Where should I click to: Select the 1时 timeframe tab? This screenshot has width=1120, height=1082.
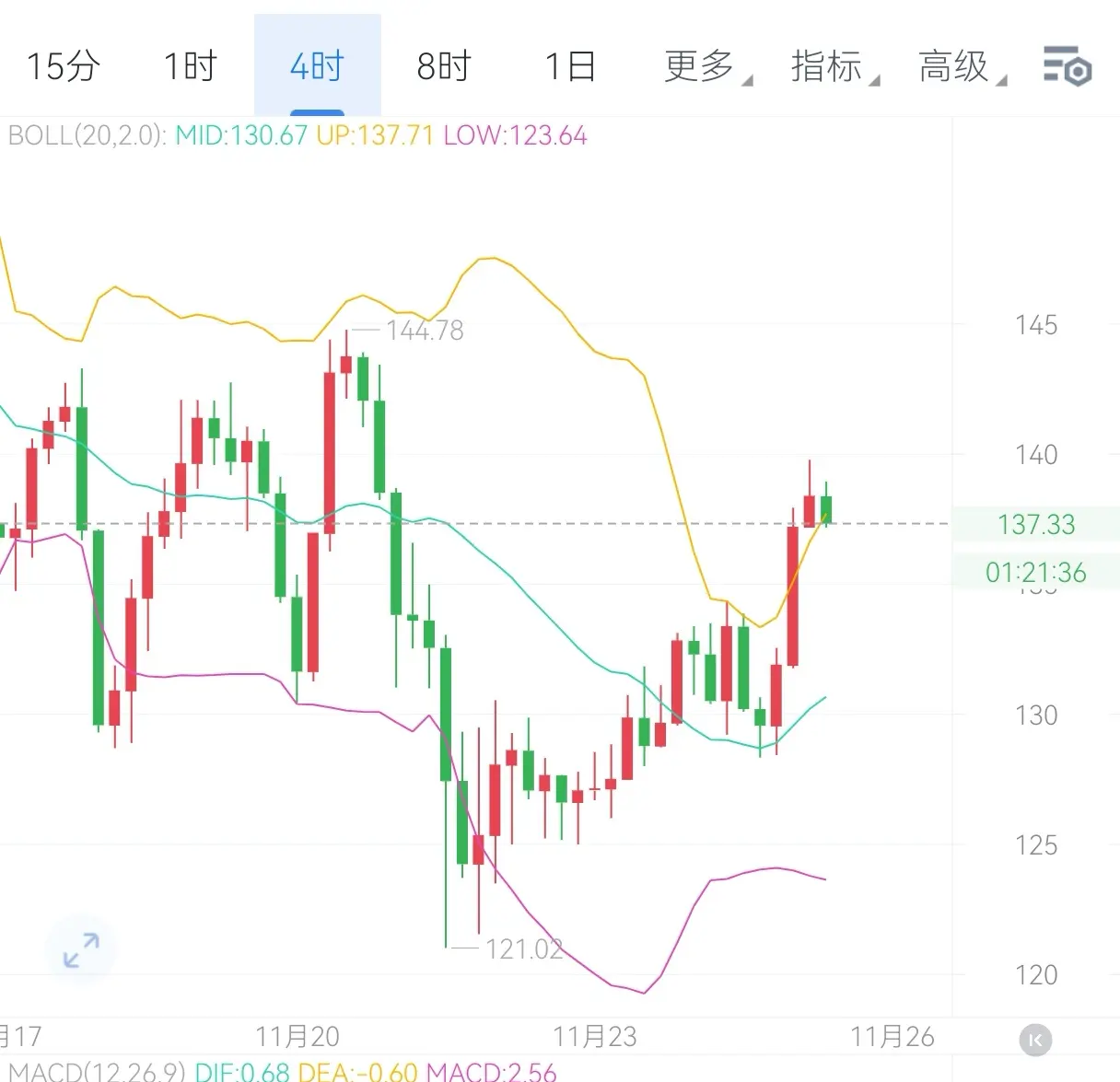coord(190,67)
